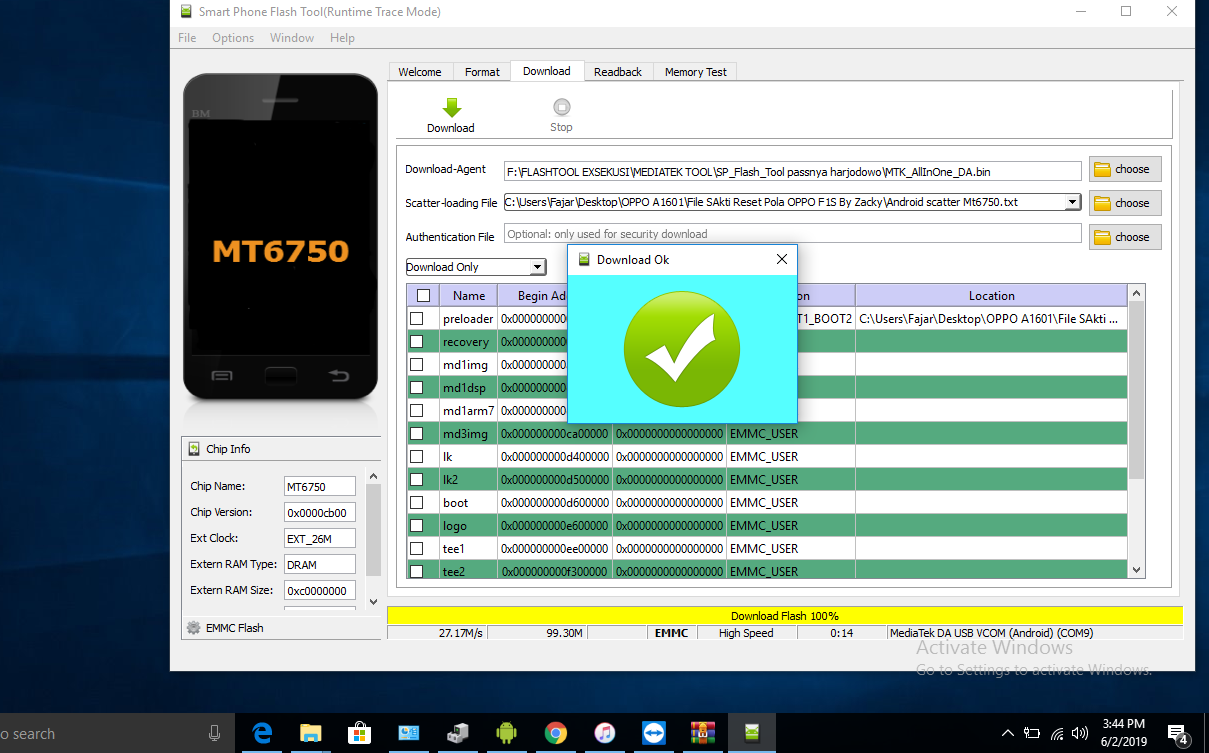1209x753 pixels.
Task: Click the green Android taskbar icon
Action: (x=507, y=733)
